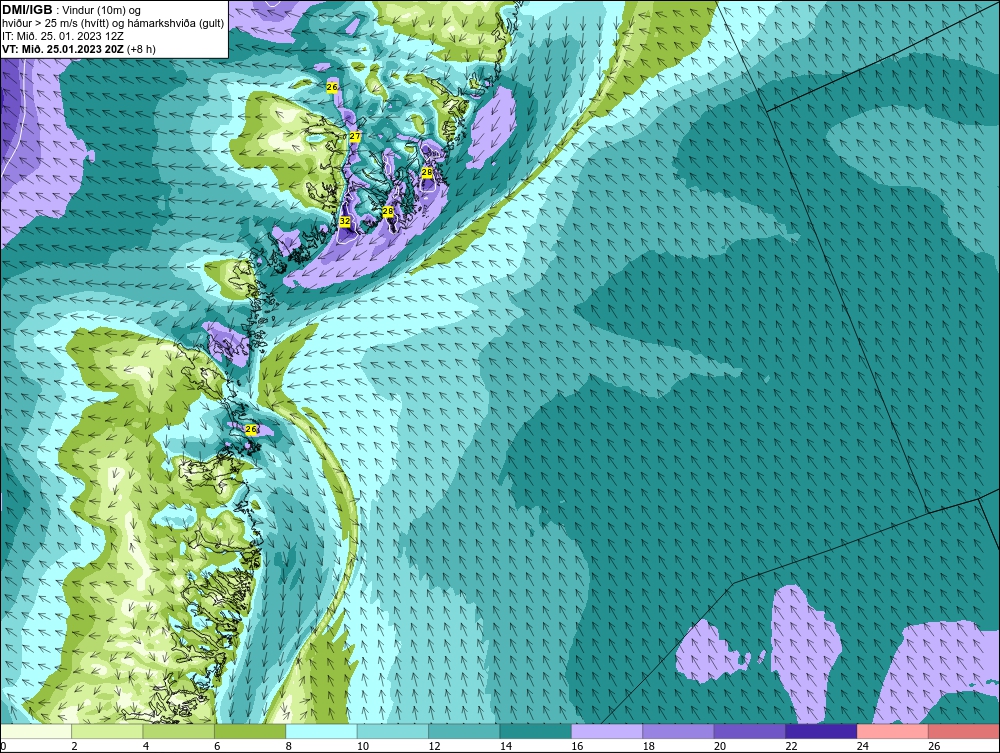Viewport: 1000px width, 753px height.
Task: Click the easternmost yellow gust label 28
Action: [427, 172]
